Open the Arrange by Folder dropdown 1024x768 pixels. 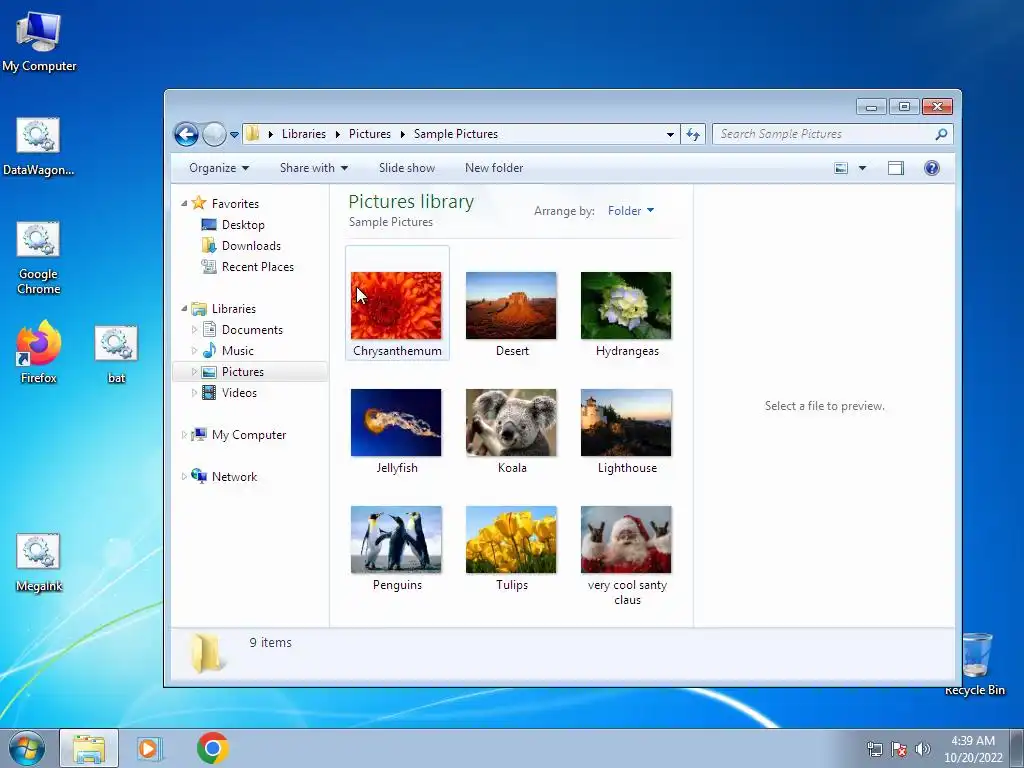631,211
